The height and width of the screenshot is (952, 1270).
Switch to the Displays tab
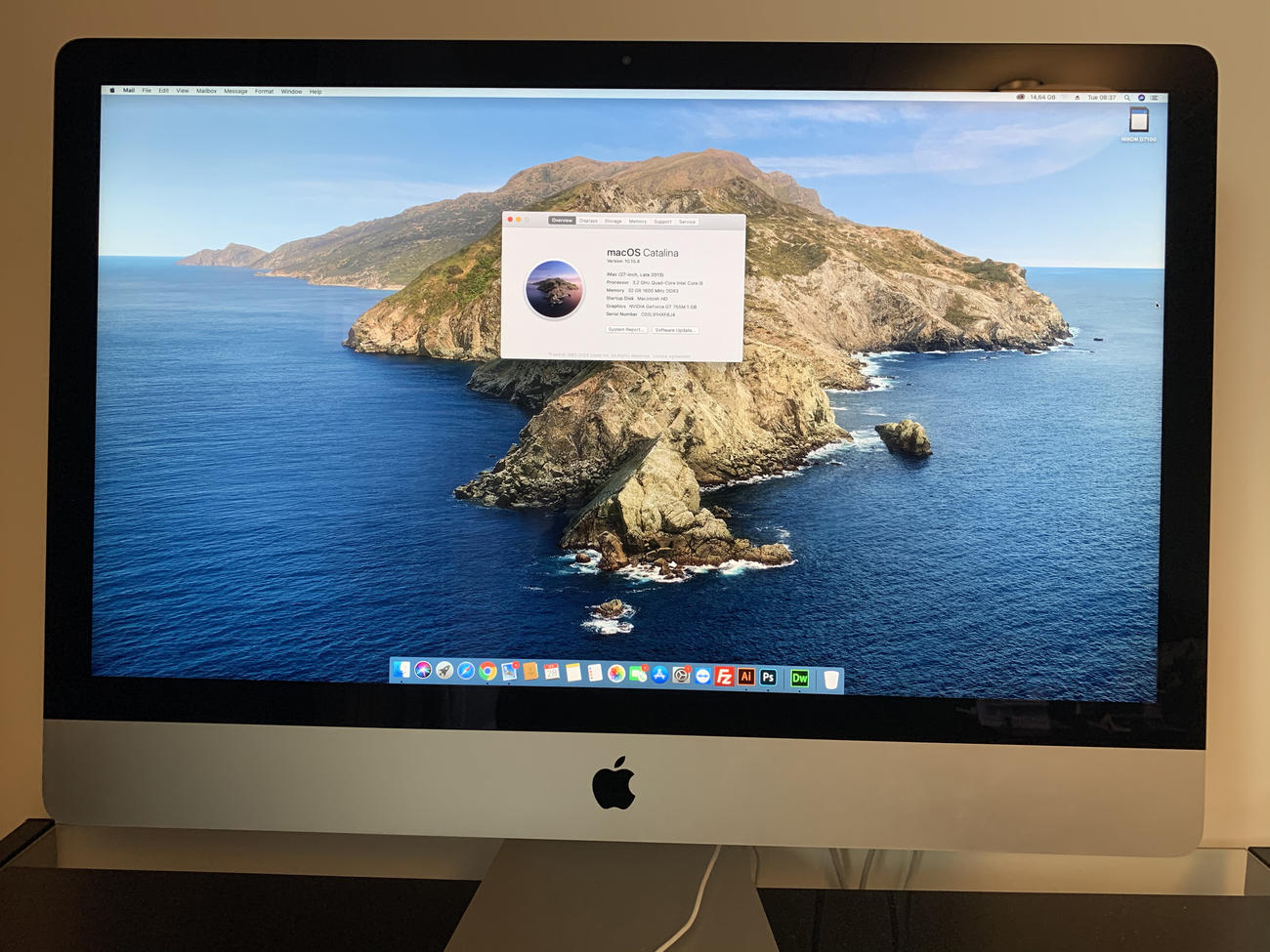[x=588, y=221]
